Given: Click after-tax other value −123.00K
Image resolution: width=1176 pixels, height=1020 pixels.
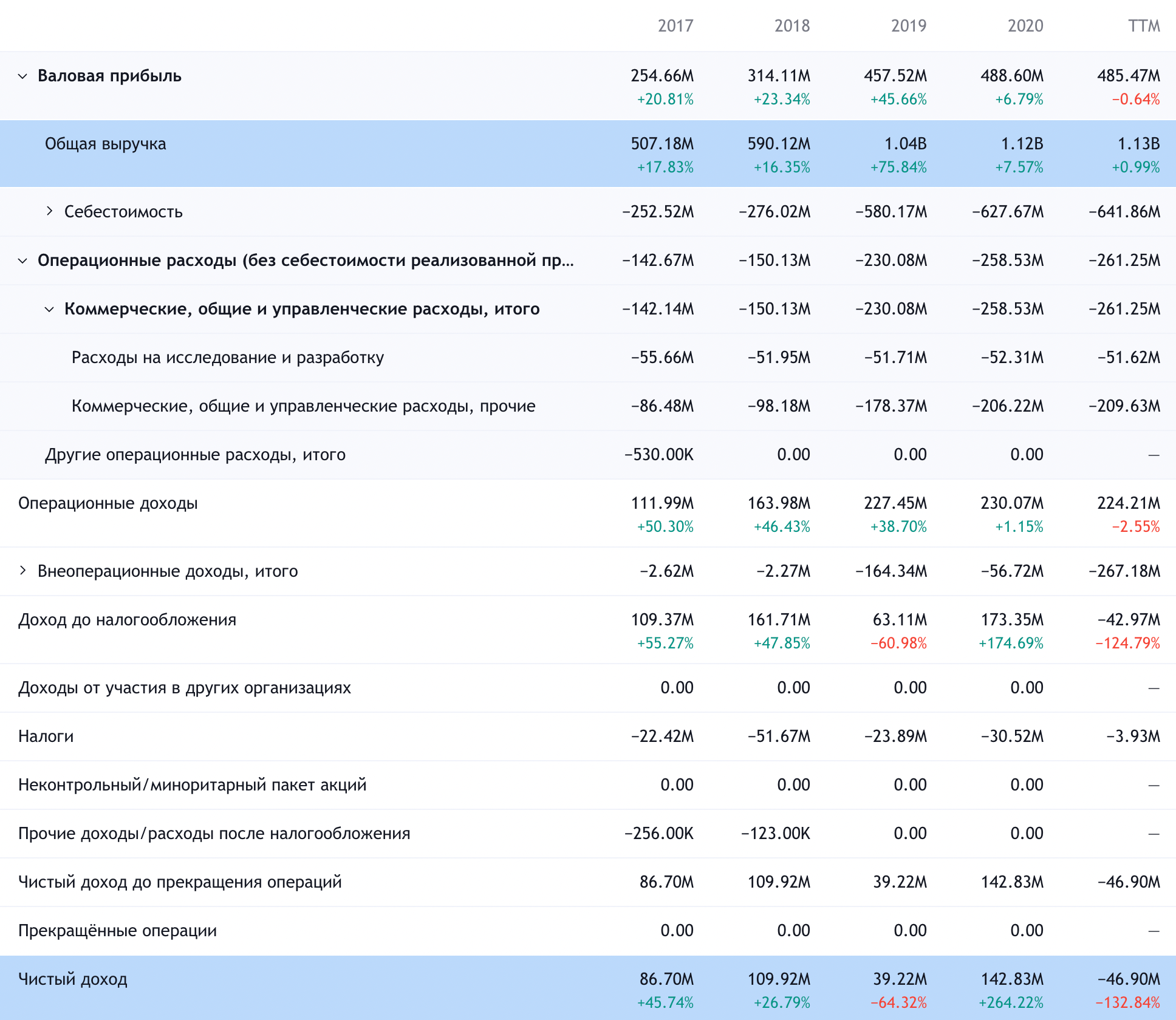Looking at the screenshot, I should [776, 834].
